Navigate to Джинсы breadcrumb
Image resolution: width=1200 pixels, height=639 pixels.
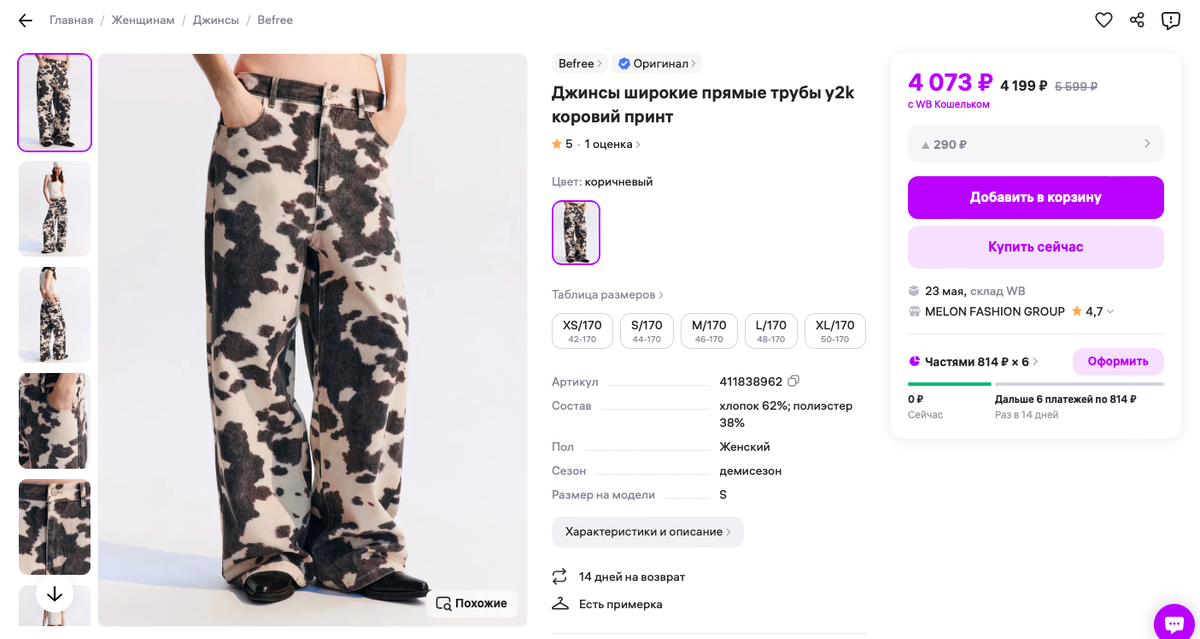(x=216, y=20)
